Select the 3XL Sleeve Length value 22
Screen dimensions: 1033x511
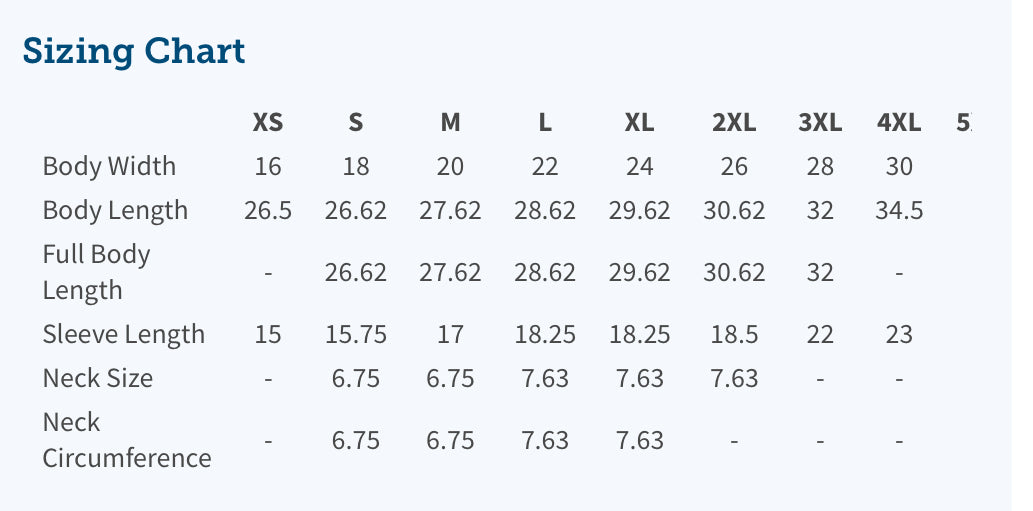[x=820, y=335]
